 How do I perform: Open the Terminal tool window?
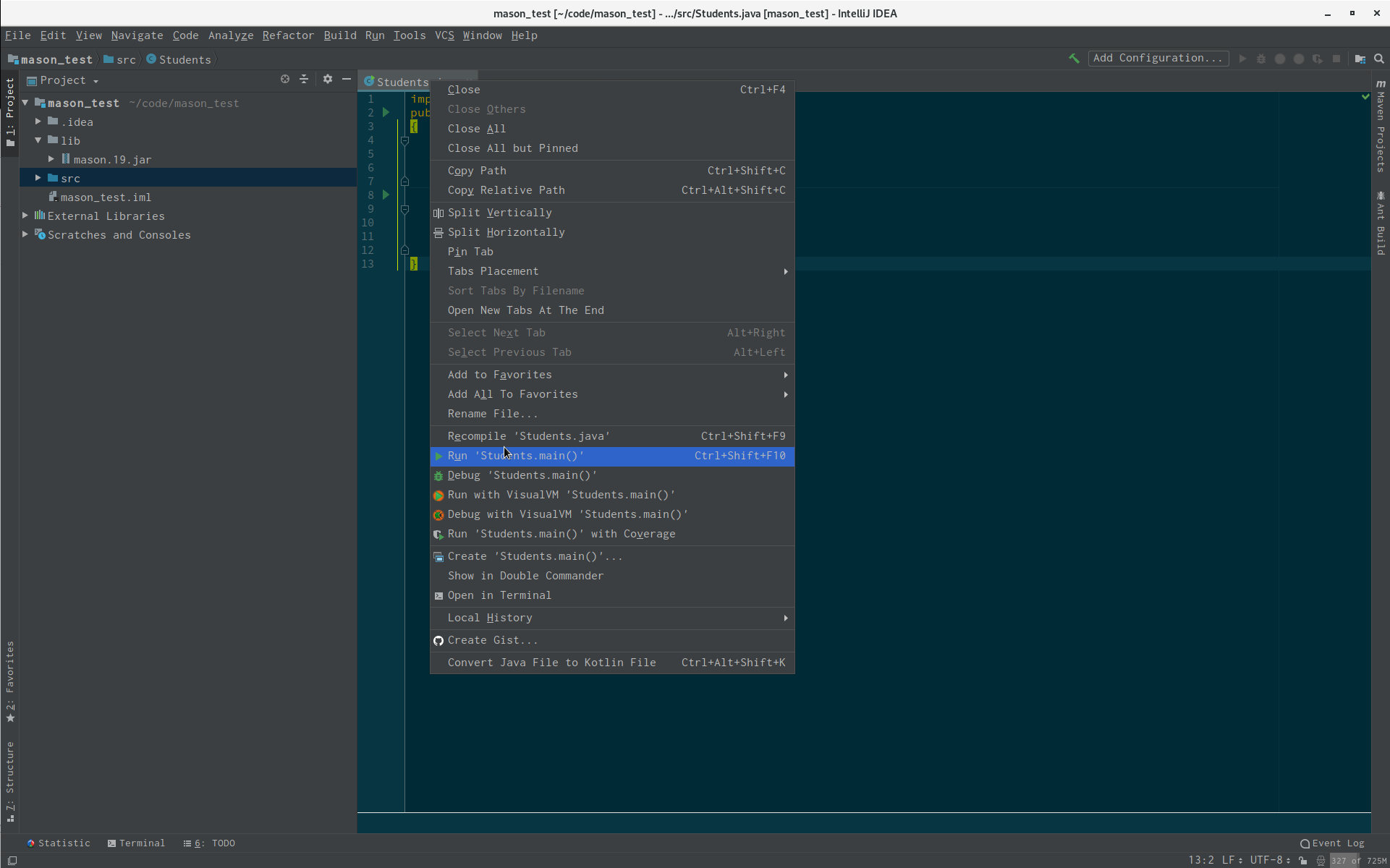click(x=136, y=843)
